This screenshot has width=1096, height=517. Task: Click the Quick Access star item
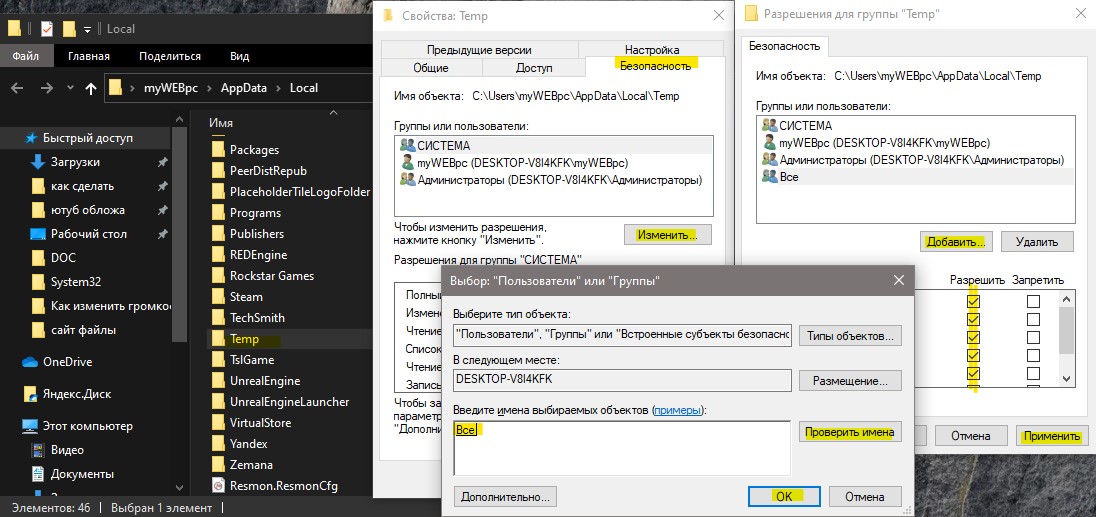(79, 138)
